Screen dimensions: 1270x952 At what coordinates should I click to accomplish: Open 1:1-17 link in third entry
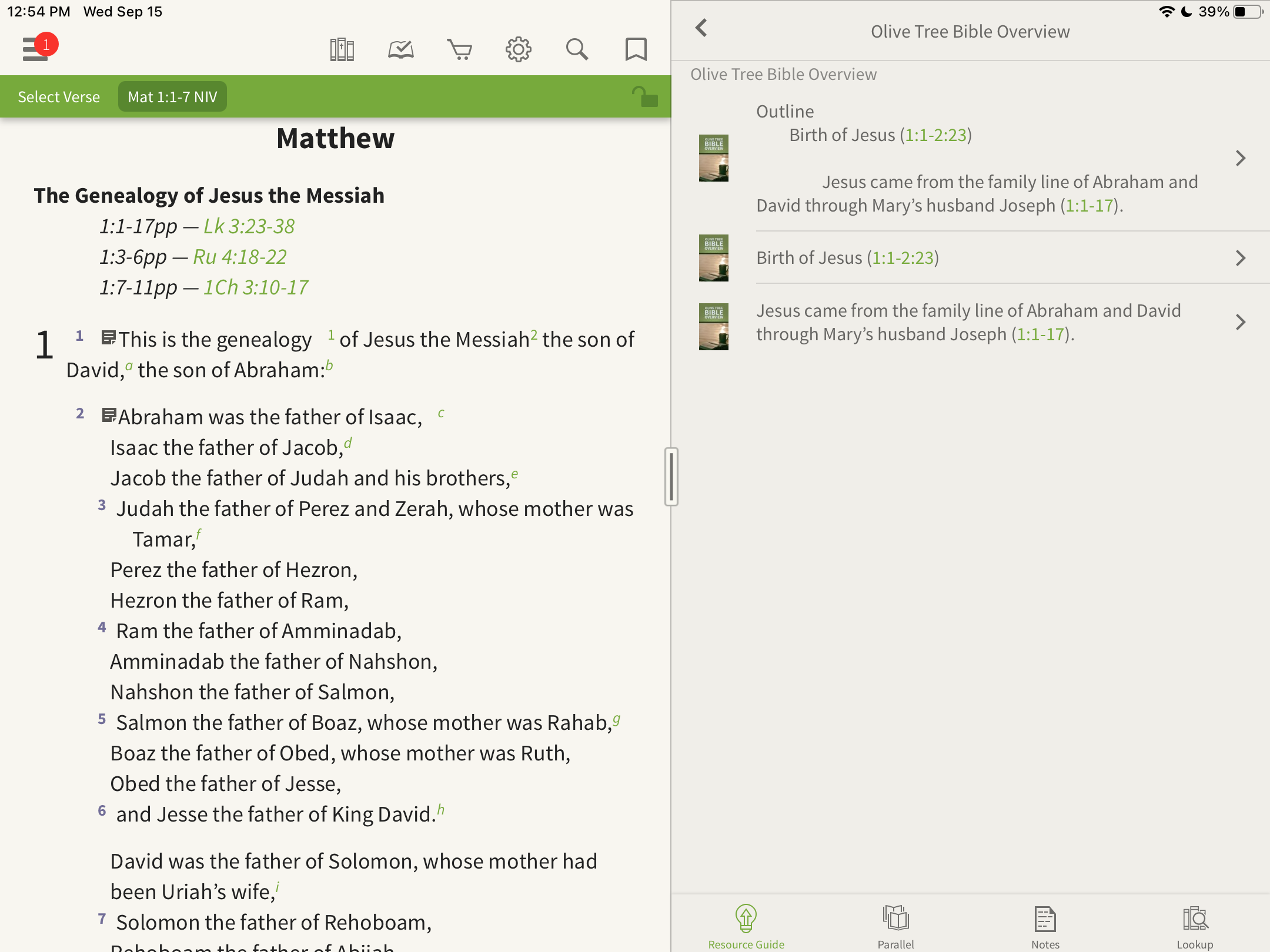point(1041,334)
